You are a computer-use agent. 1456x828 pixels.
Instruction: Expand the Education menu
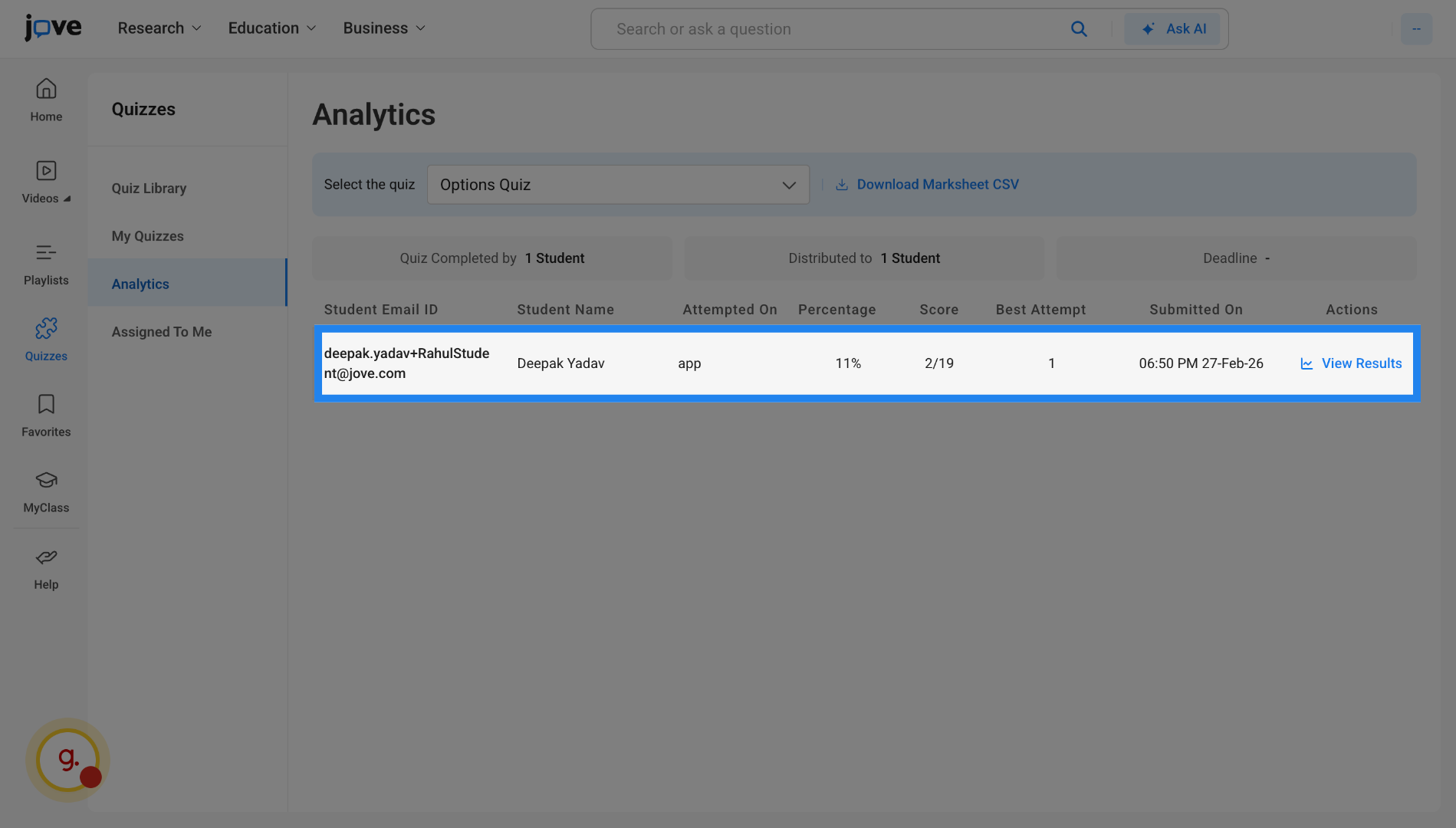click(x=271, y=28)
